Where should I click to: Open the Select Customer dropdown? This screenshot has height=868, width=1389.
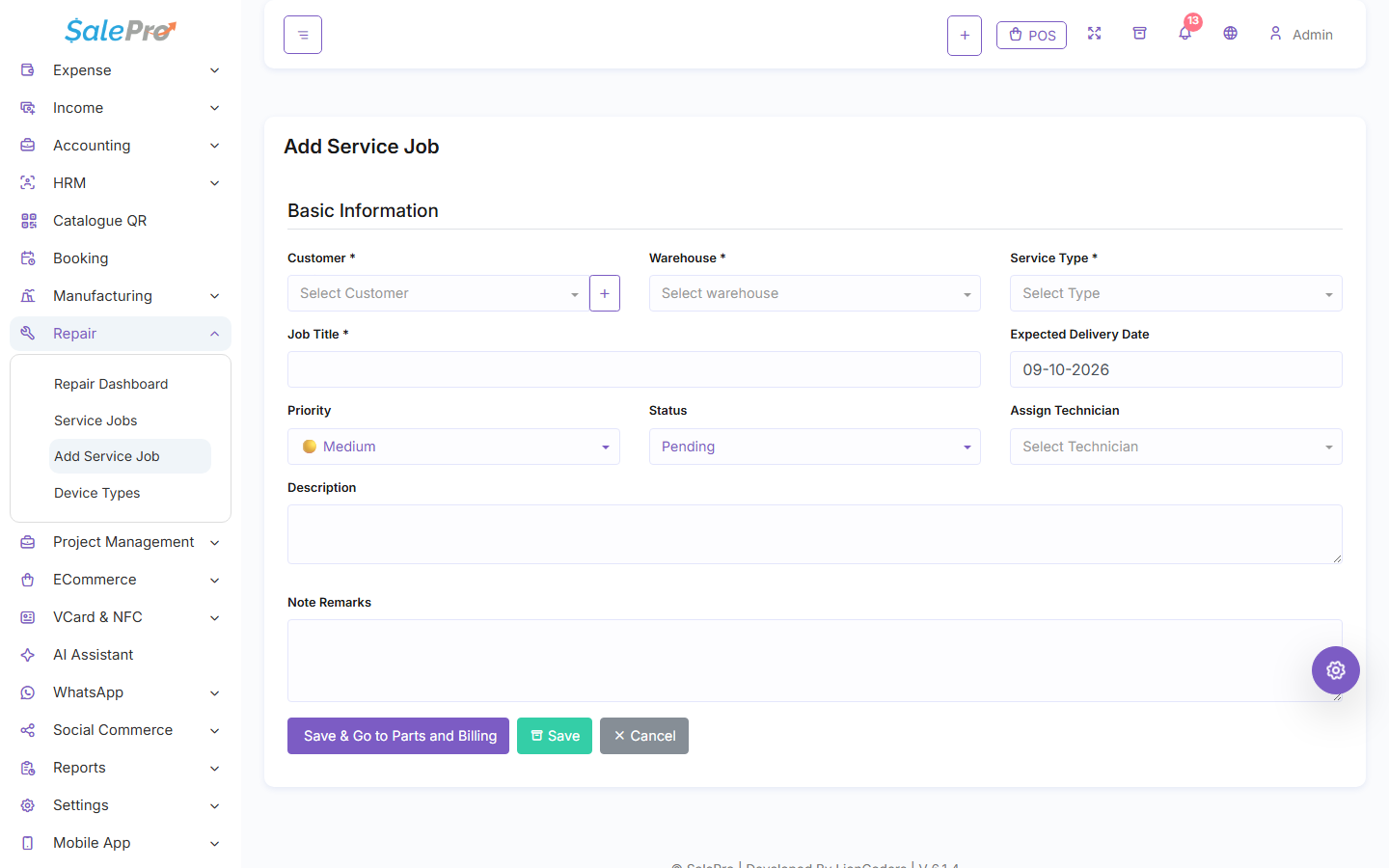click(438, 293)
